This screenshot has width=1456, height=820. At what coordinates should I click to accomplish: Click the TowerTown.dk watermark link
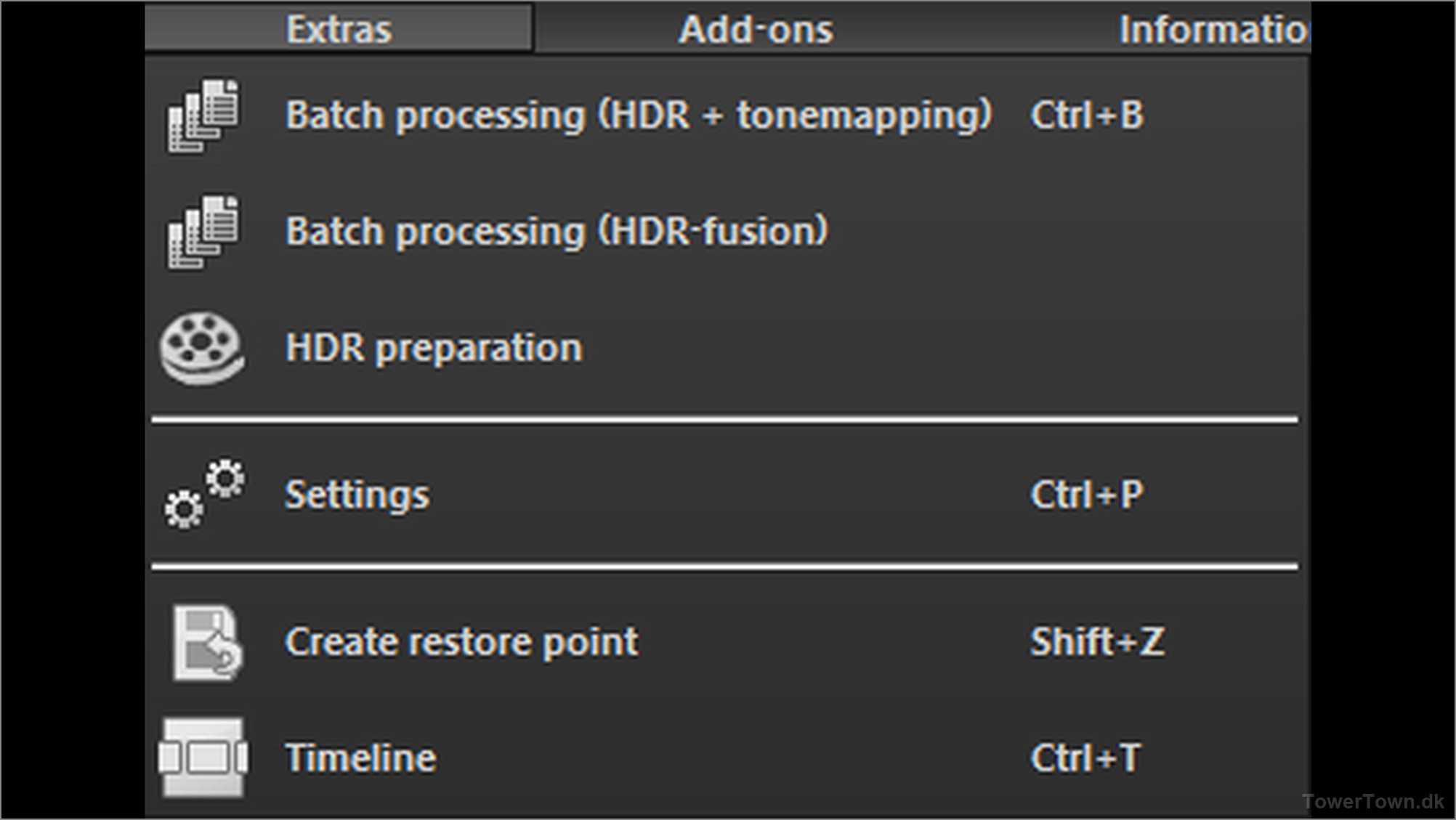1372,801
